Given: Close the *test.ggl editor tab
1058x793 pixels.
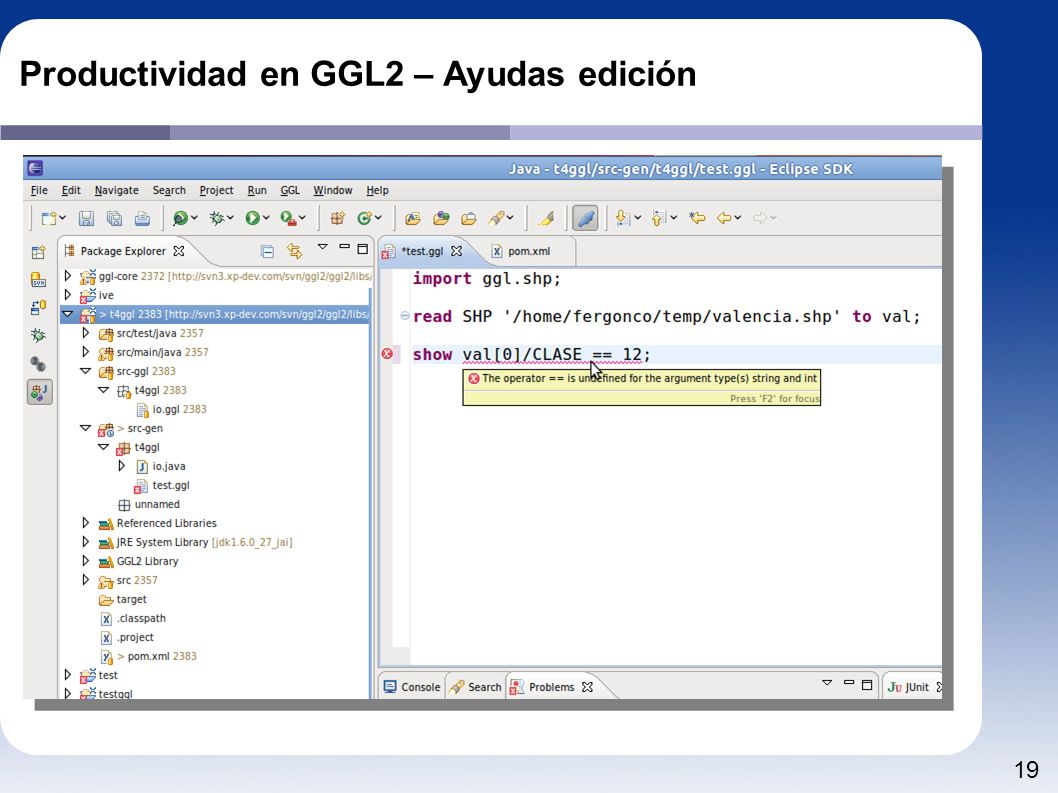Looking at the screenshot, I should (457, 251).
